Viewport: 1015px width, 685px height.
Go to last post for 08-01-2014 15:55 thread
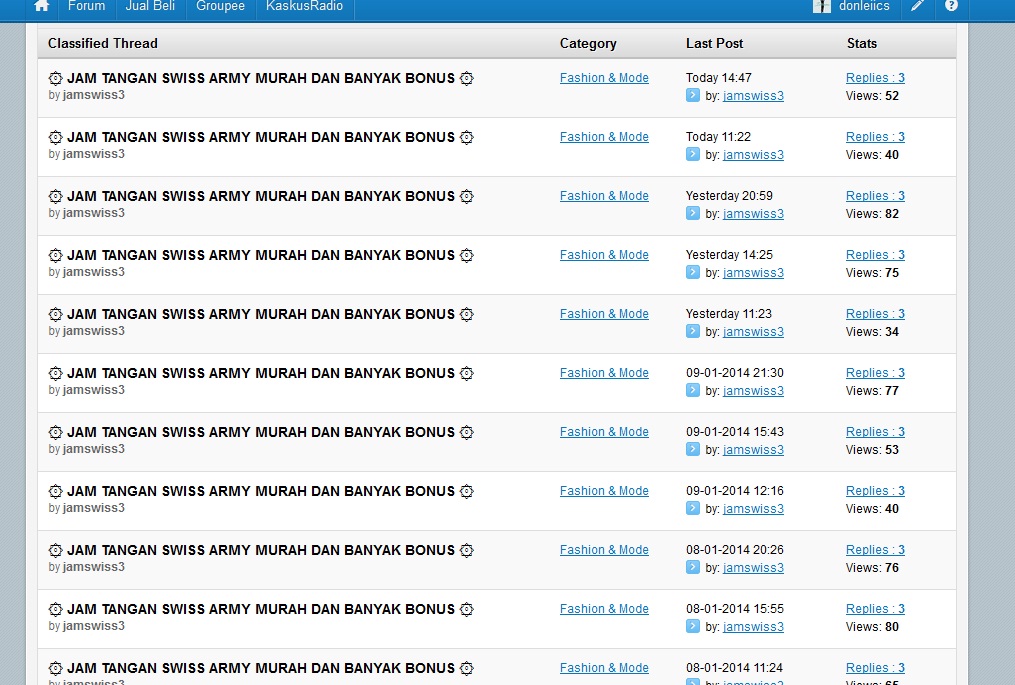tap(693, 626)
